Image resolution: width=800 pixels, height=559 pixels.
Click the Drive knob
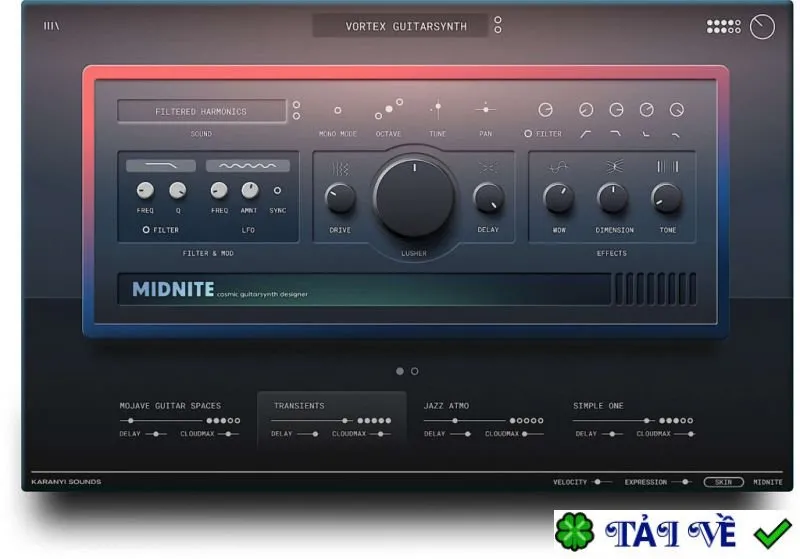click(340, 198)
